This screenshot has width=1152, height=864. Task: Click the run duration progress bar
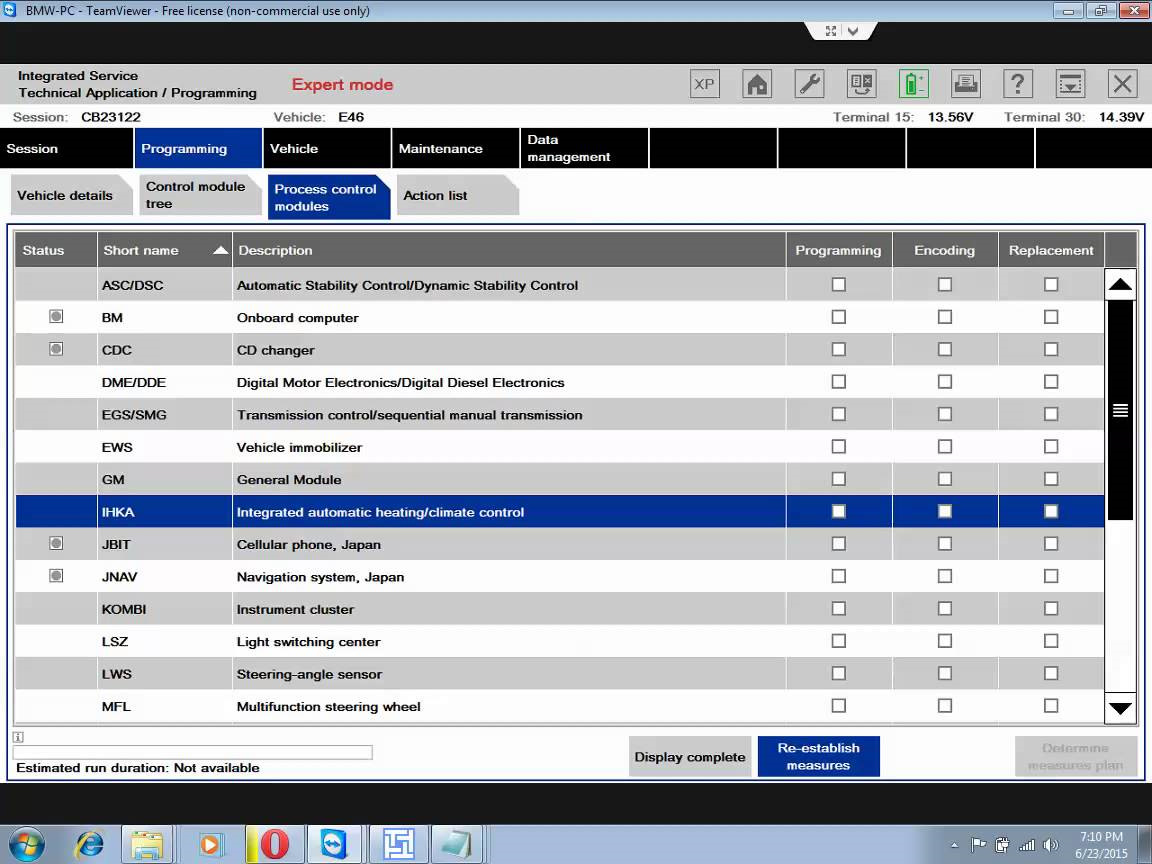pos(192,752)
